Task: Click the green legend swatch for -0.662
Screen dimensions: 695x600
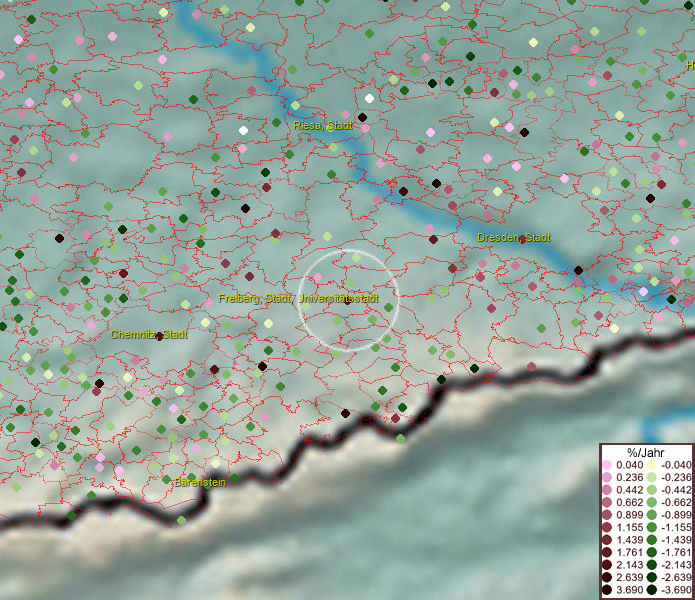Action: [x=652, y=503]
